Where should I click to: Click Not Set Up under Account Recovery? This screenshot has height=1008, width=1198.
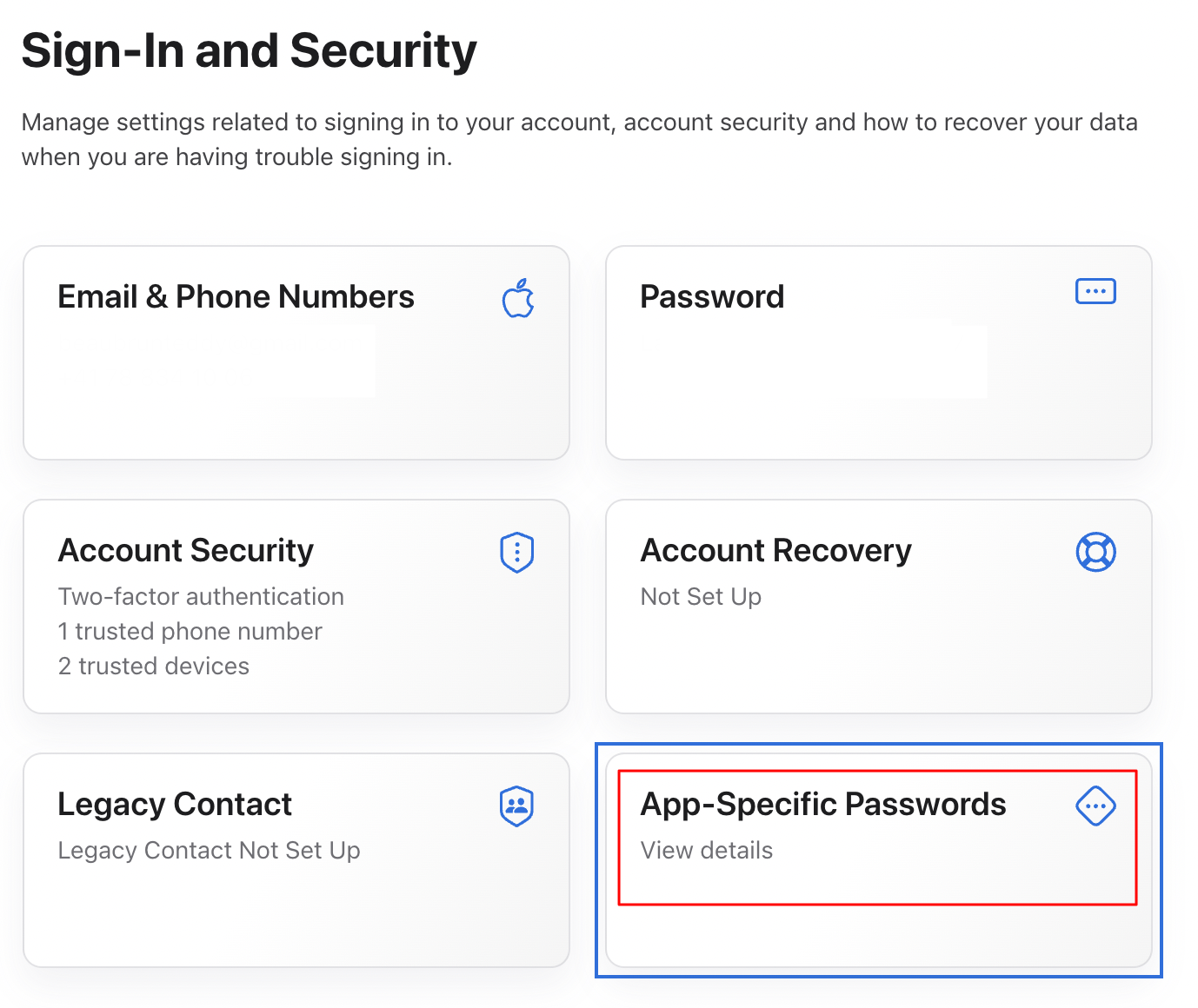701,597
